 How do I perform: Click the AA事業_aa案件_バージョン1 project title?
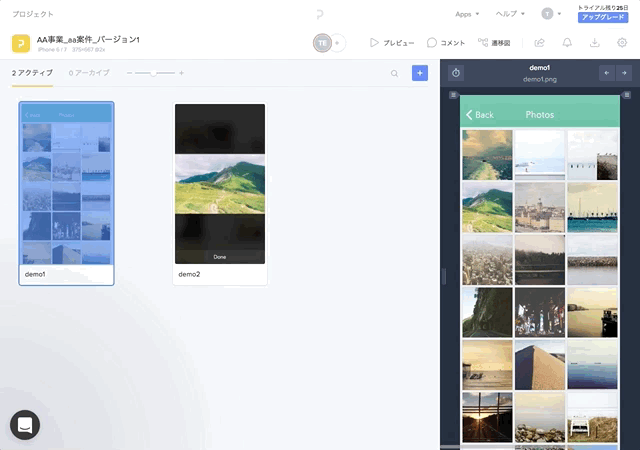tap(88, 40)
